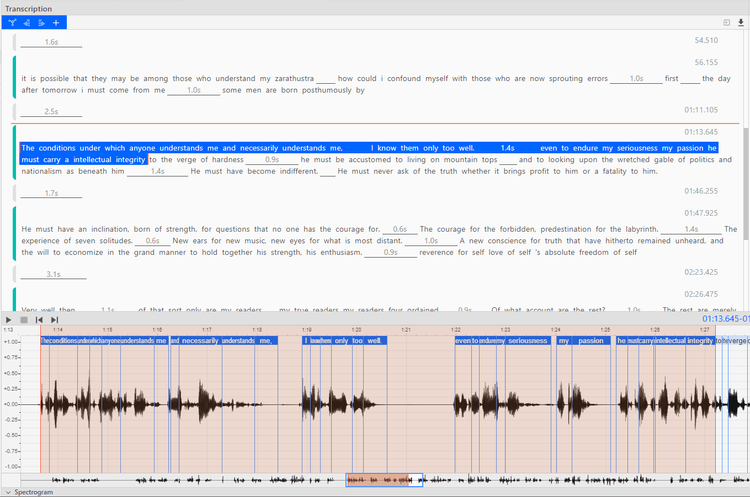Click the 01:13.645 time readout above waveform
Viewport: 750px width, 497px height.
(725, 319)
